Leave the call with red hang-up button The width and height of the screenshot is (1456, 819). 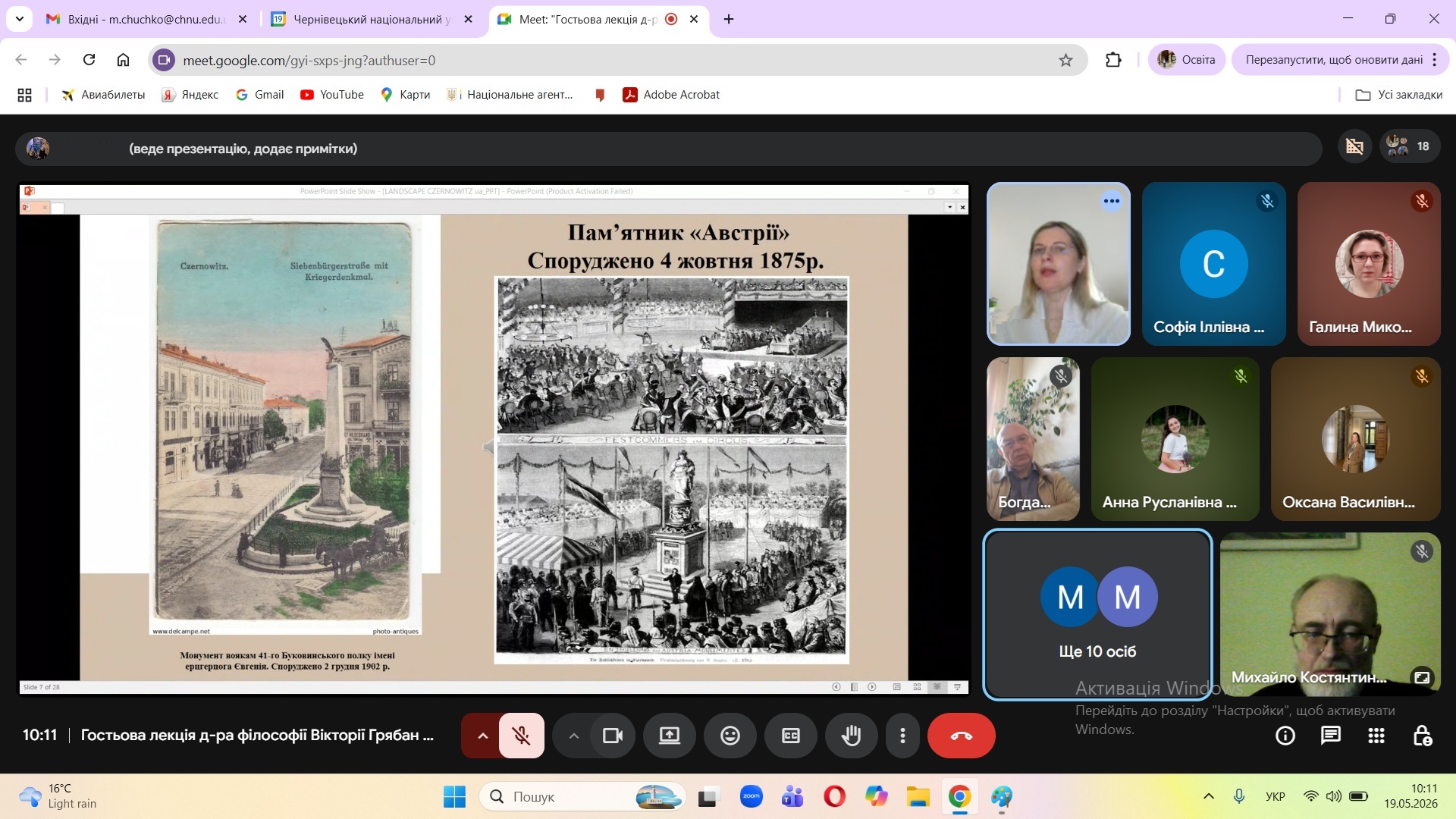pyautogui.click(x=961, y=736)
